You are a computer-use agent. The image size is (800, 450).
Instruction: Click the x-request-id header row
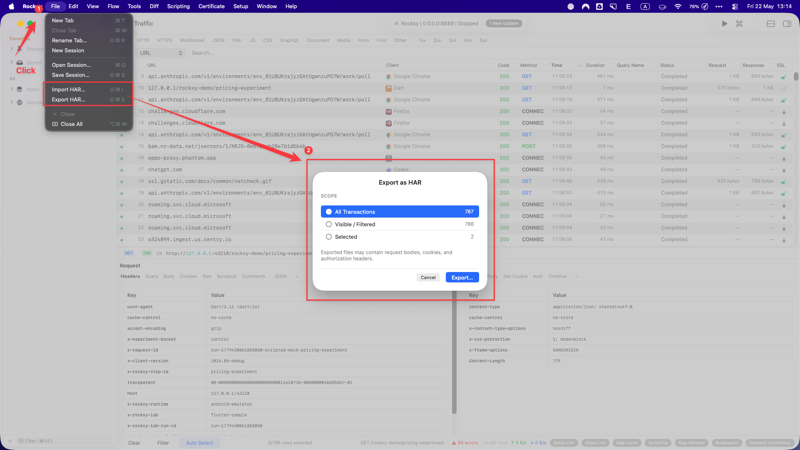tap(286, 350)
